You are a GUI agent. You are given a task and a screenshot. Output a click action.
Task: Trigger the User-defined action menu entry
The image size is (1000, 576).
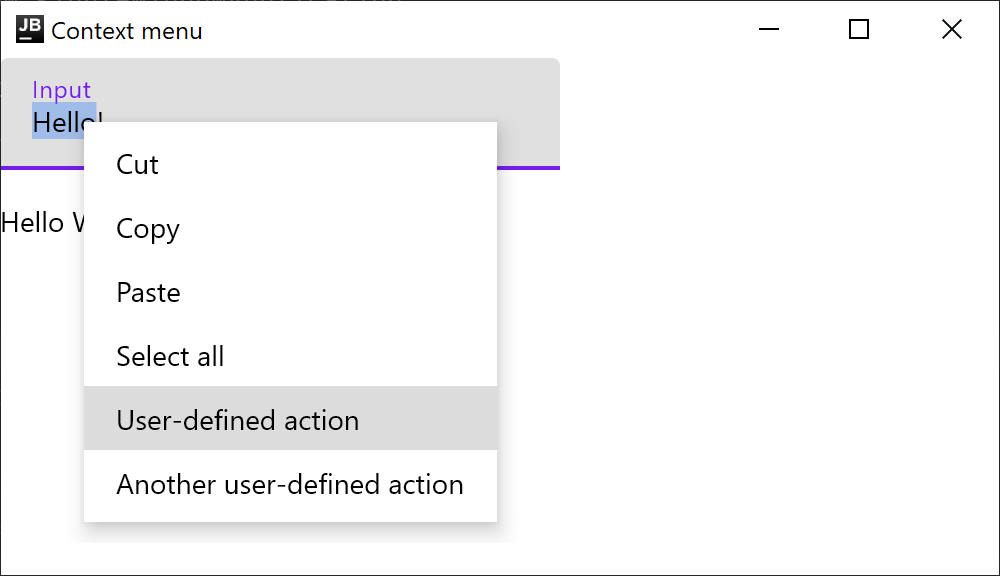pos(237,420)
